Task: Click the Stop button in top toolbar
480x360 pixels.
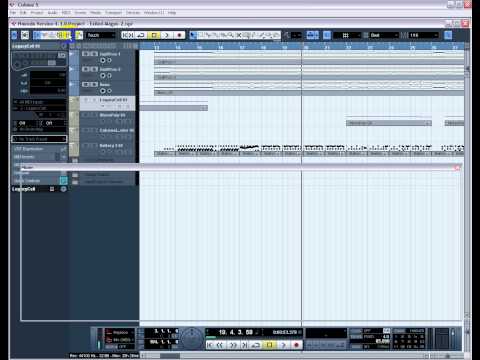Action: click(x=154, y=35)
